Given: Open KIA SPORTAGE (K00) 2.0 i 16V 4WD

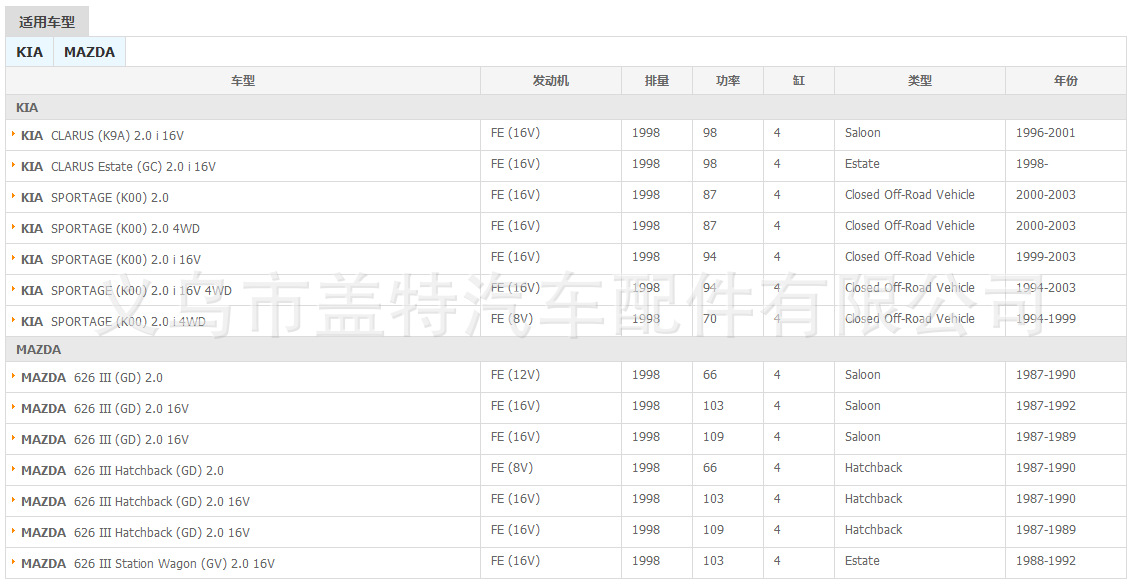Looking at the screenshot, I should click(127, 291).
